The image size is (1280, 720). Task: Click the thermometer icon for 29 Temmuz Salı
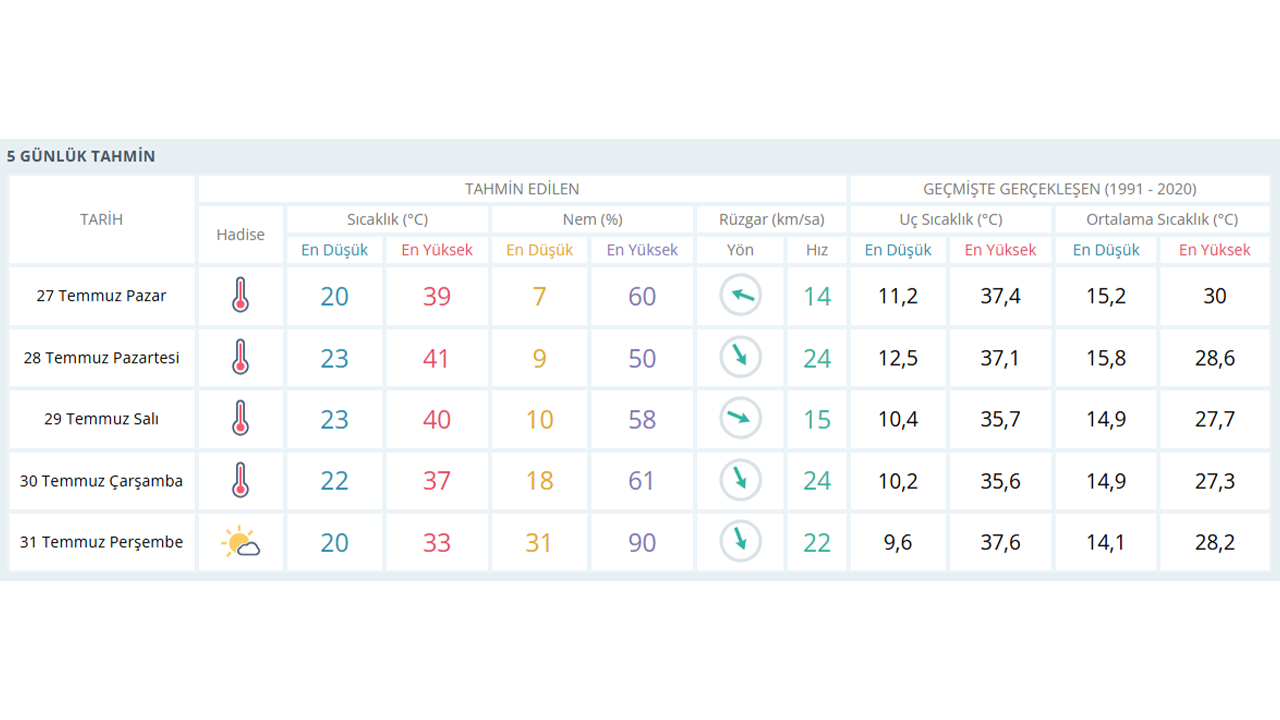(x=240, y=419)
